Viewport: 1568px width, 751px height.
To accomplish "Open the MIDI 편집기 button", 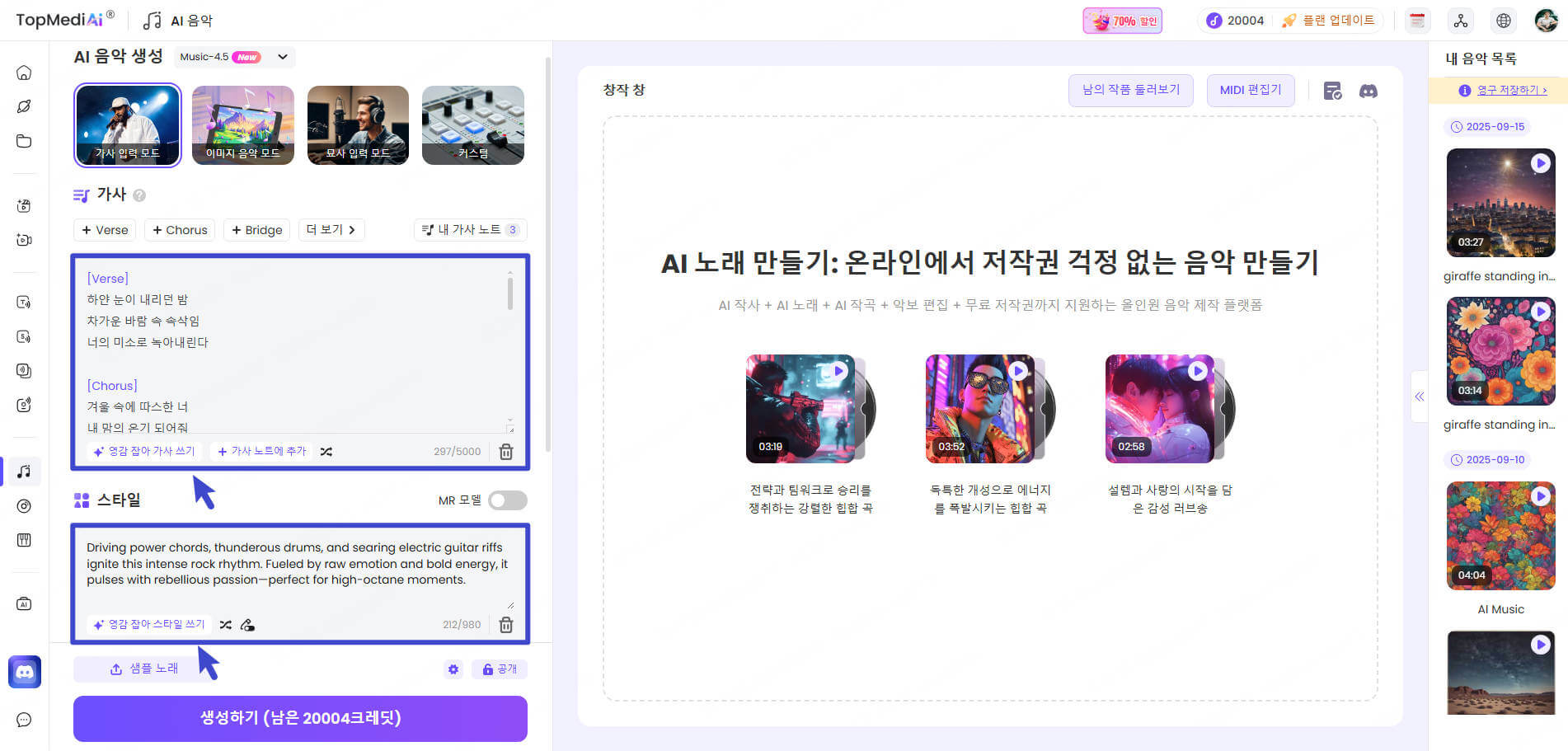I will point(1250,90).
